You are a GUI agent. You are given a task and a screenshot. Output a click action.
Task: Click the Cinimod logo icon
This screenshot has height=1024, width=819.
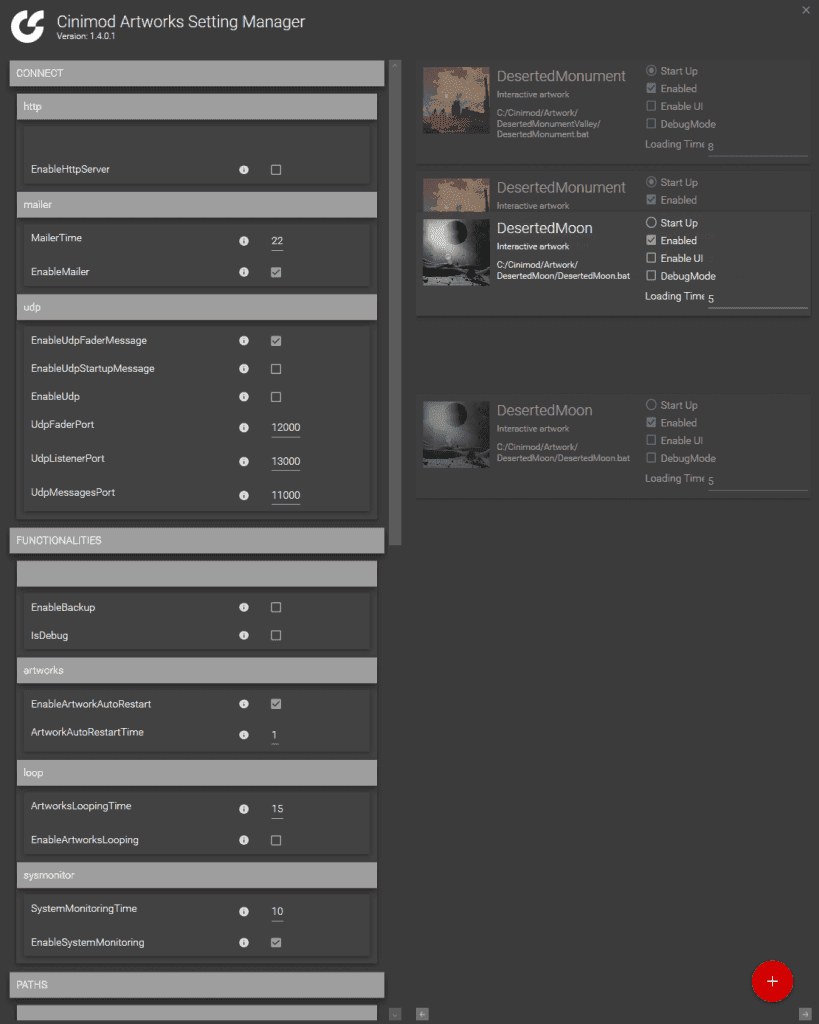pyautogui.click(x=27, y=26)
